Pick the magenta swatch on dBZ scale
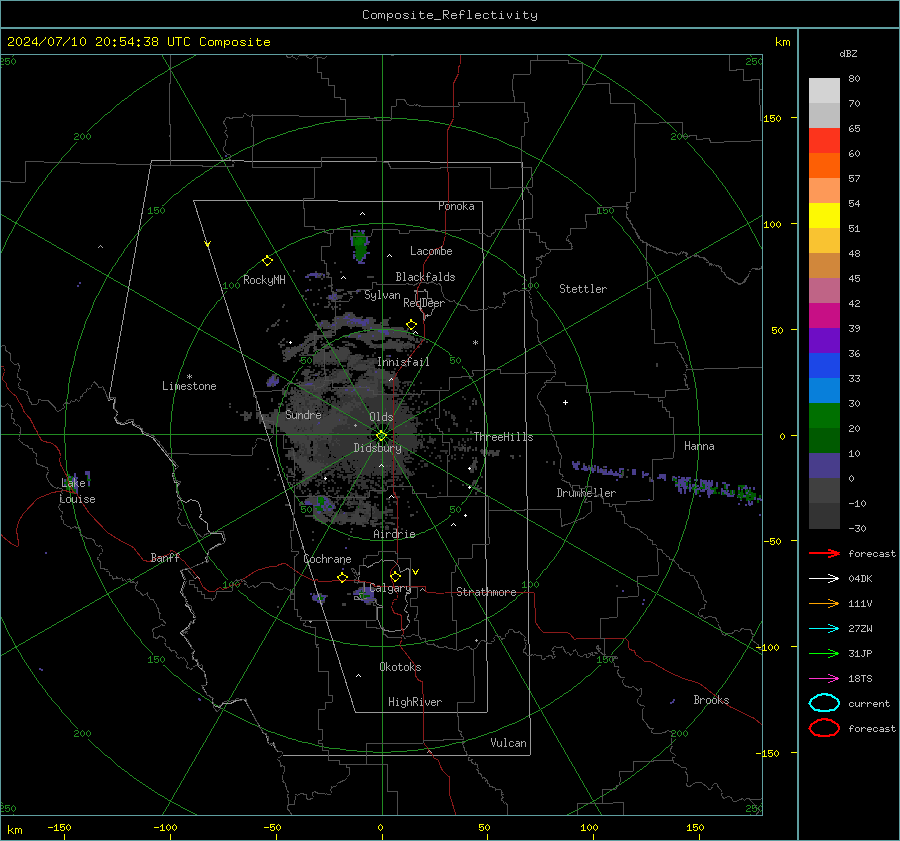The height and width of the screenshot is (841, 900). pyautogui.click(x=824, y=315)
